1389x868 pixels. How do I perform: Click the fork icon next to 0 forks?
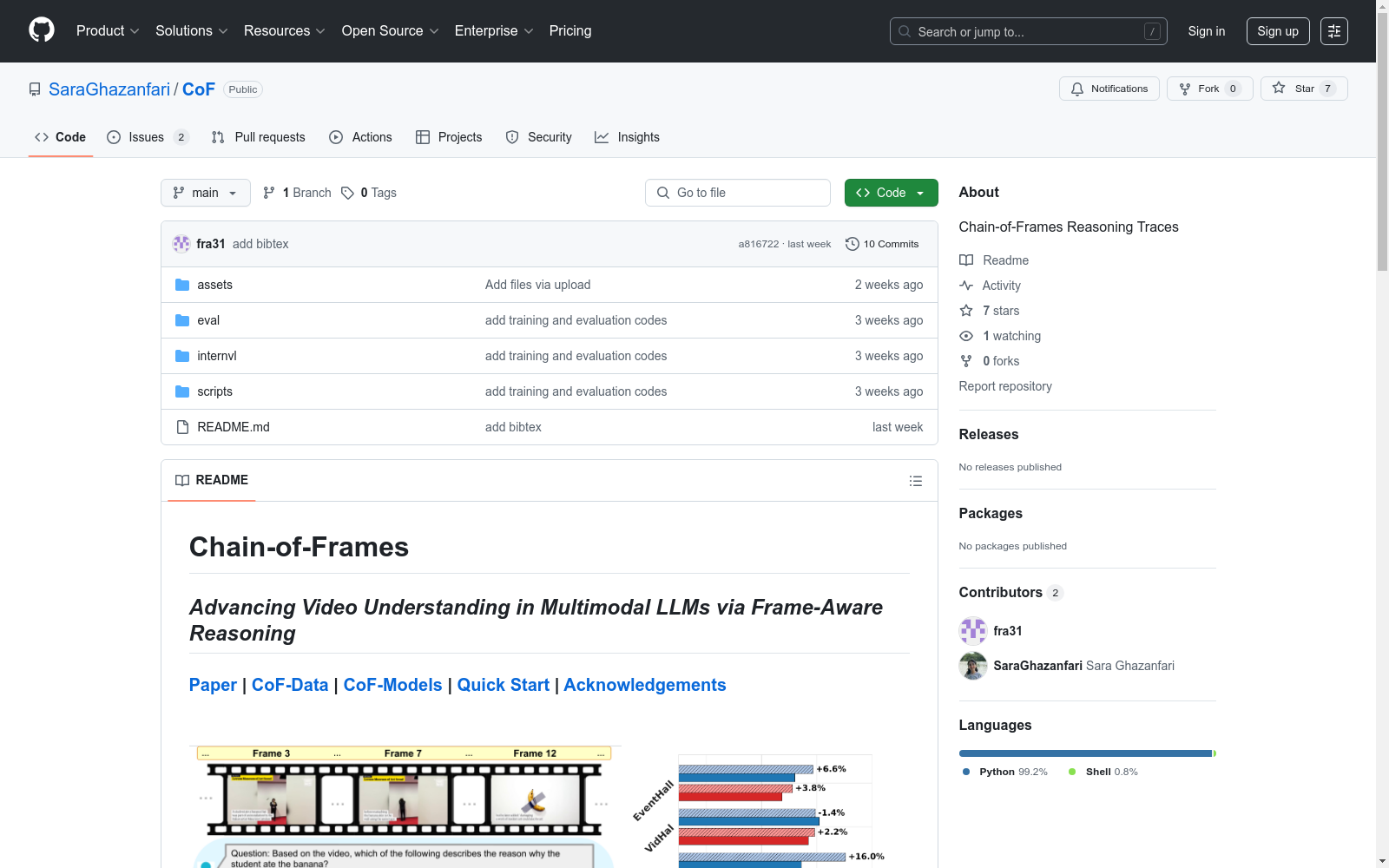tap(966, 361)
